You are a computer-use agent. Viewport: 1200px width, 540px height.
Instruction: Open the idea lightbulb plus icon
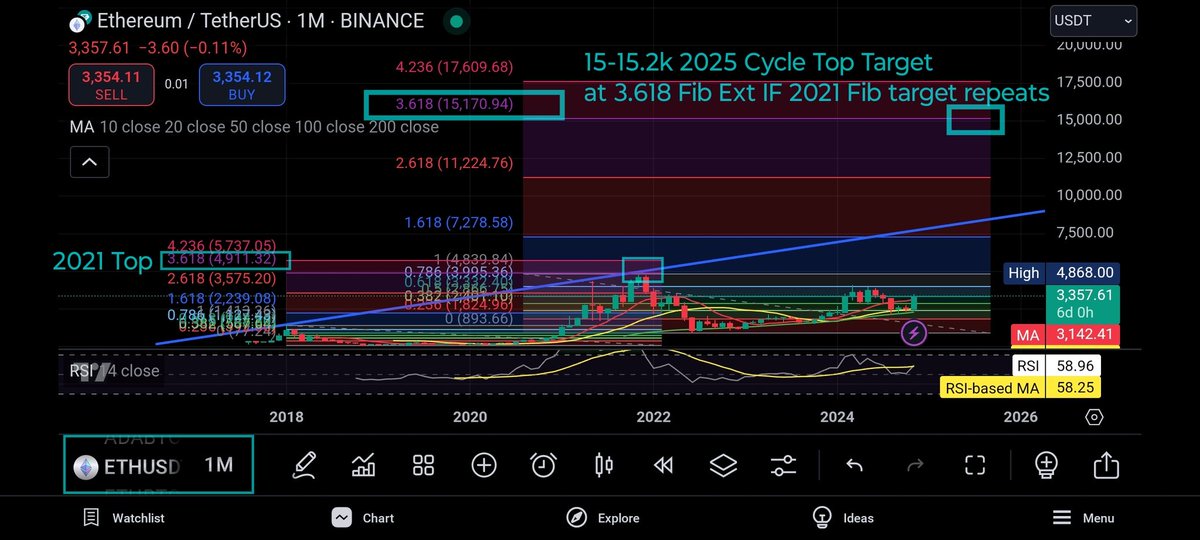pyautogui.click(x=1046, y=465)
